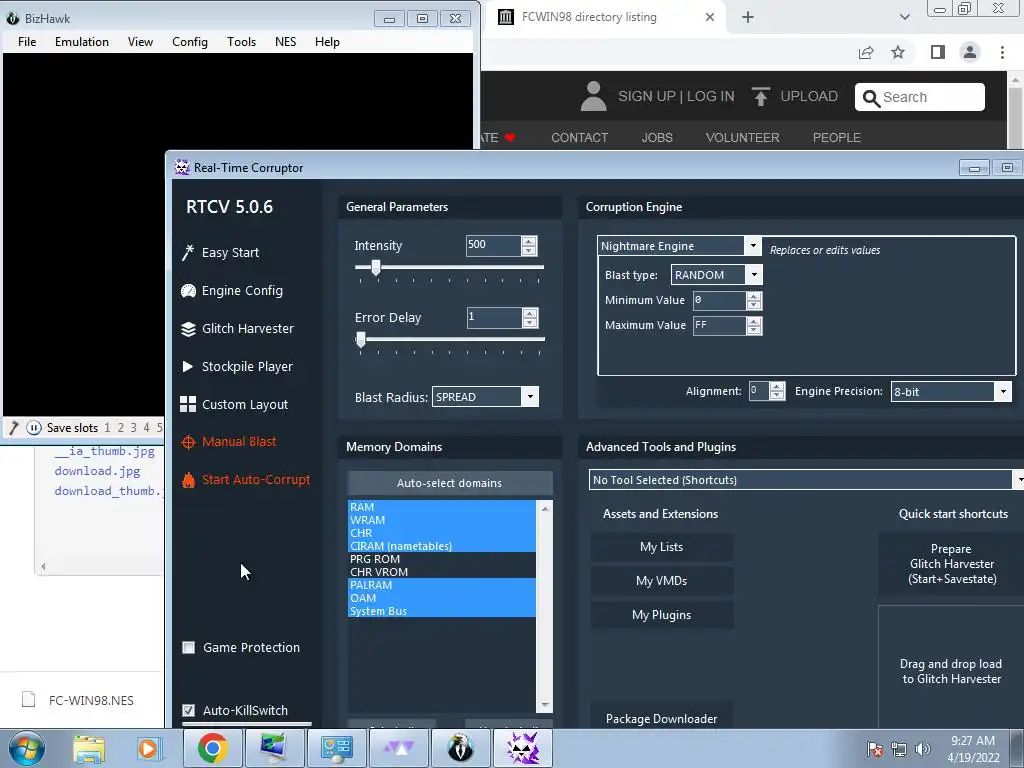
Task: Open BizHawk Config menu
Action: tap(190, 42)
